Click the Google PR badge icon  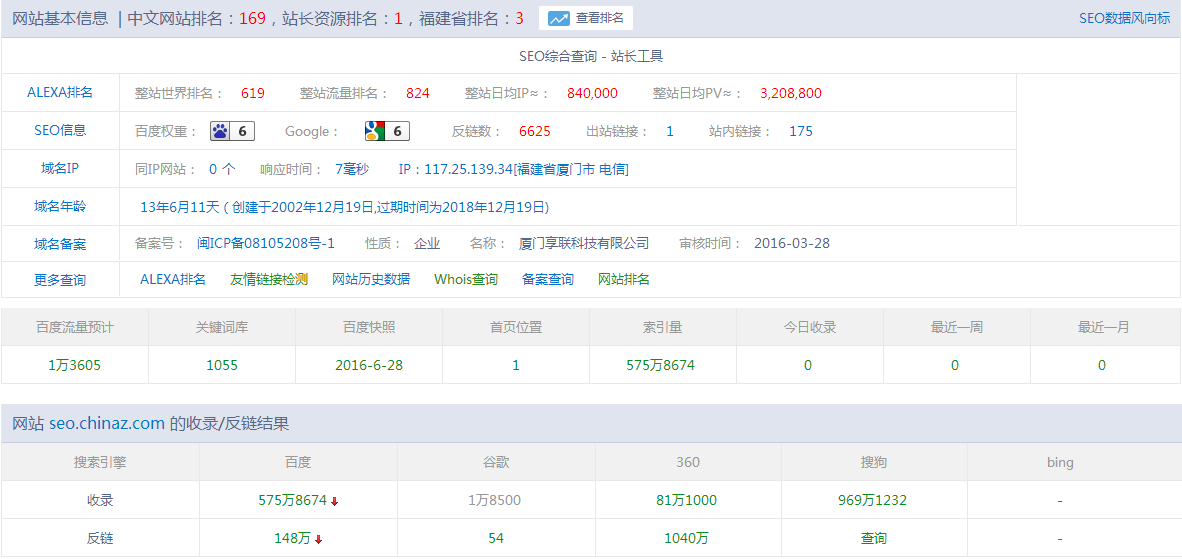click(x=387, y=131)
